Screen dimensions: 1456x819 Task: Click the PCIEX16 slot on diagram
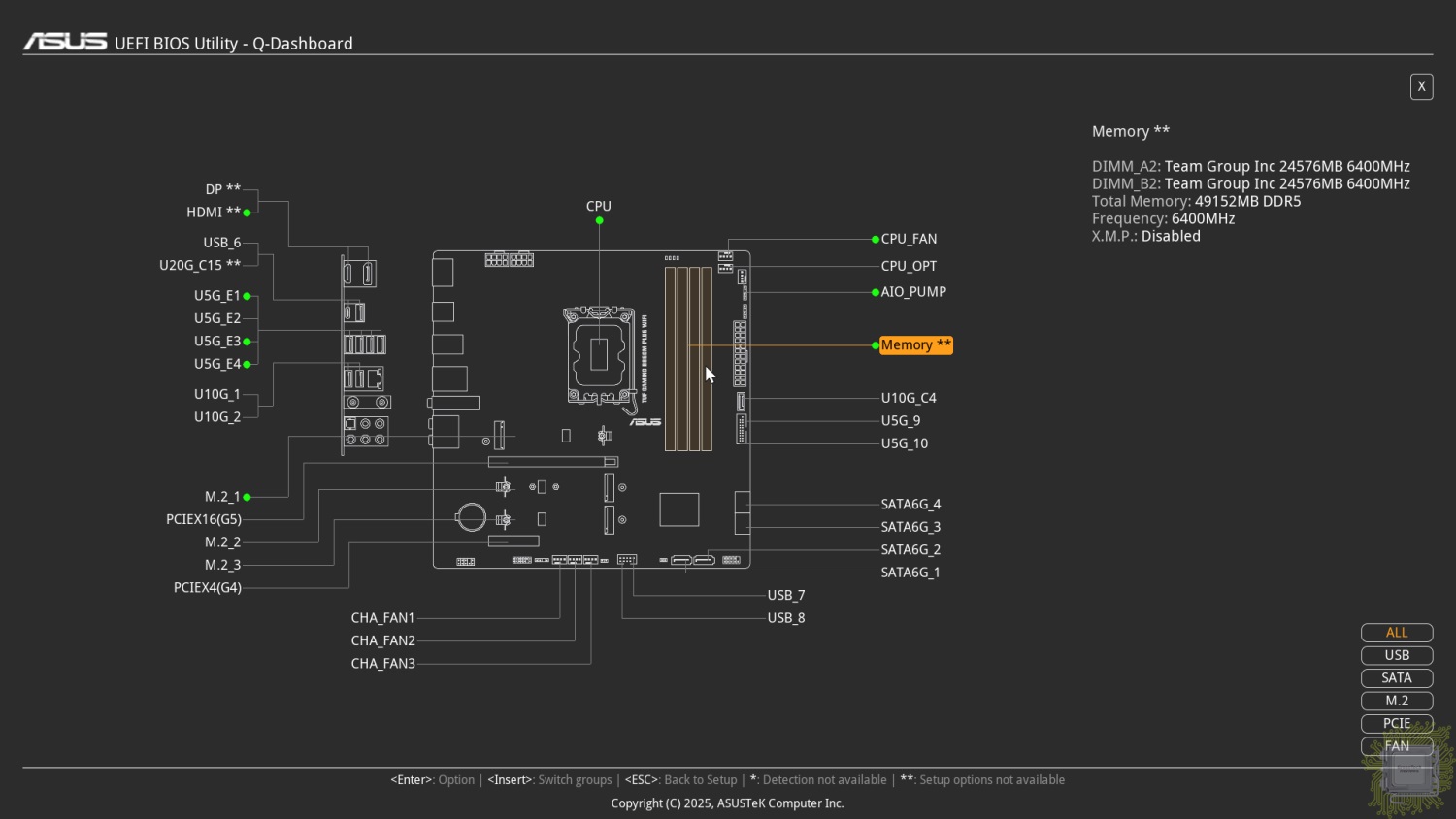[553, 462]
